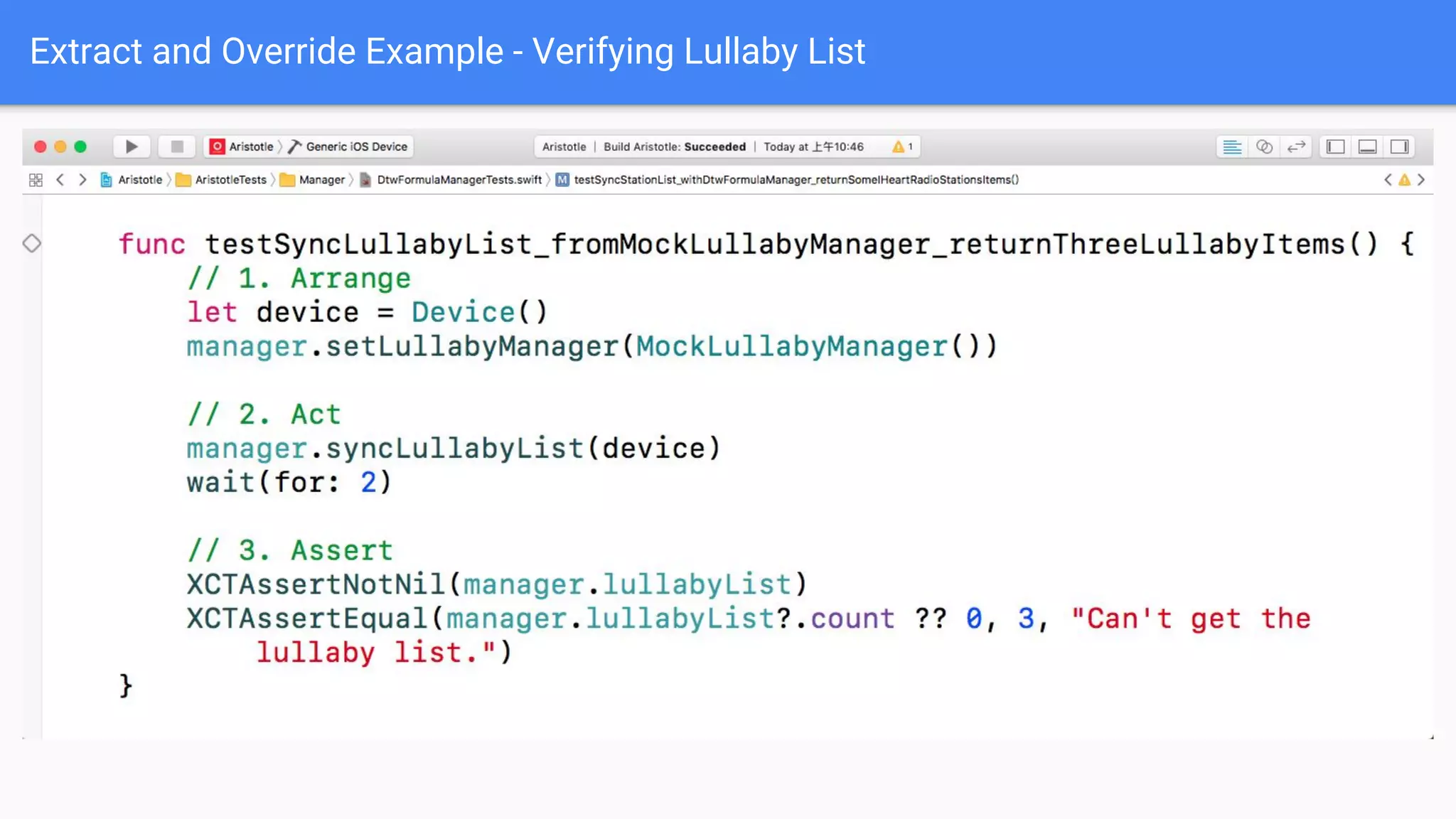
Task: Click the test diamond in the gutter
Action: pyautogui.click(x=32, y=243)
